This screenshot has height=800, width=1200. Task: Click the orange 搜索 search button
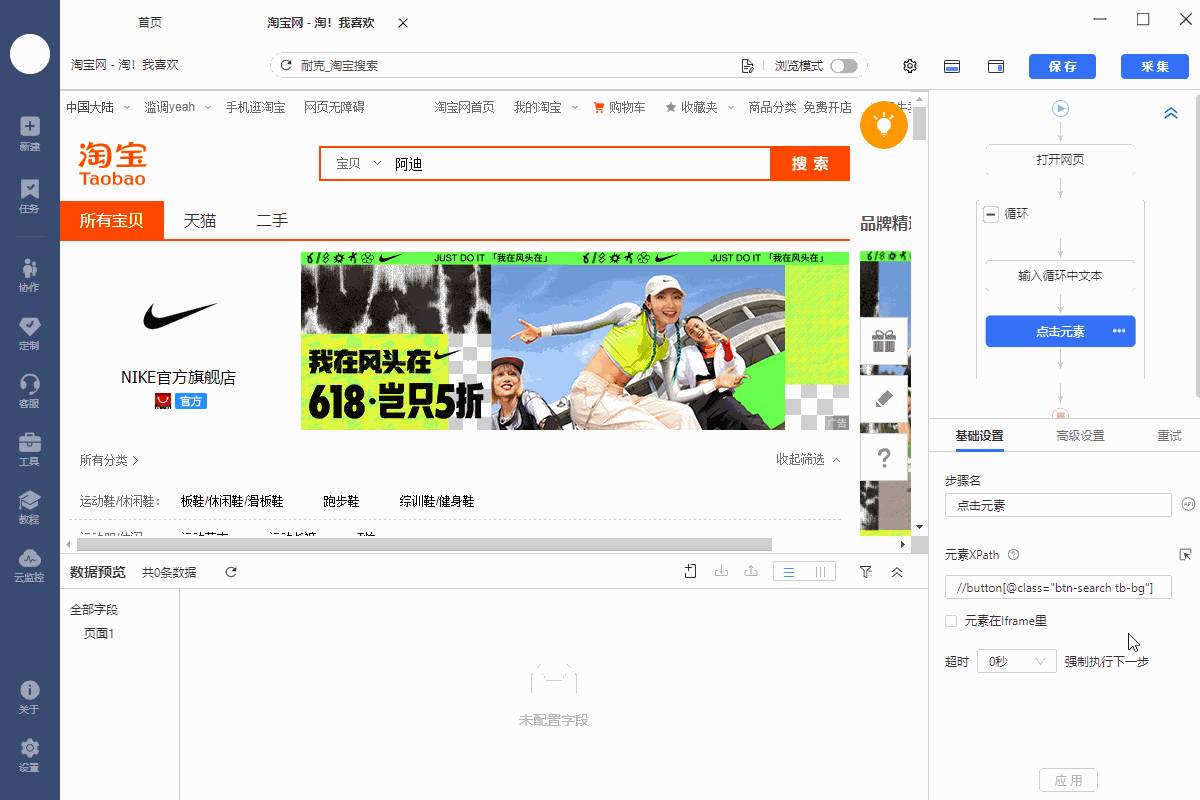(x=810, y=164)
